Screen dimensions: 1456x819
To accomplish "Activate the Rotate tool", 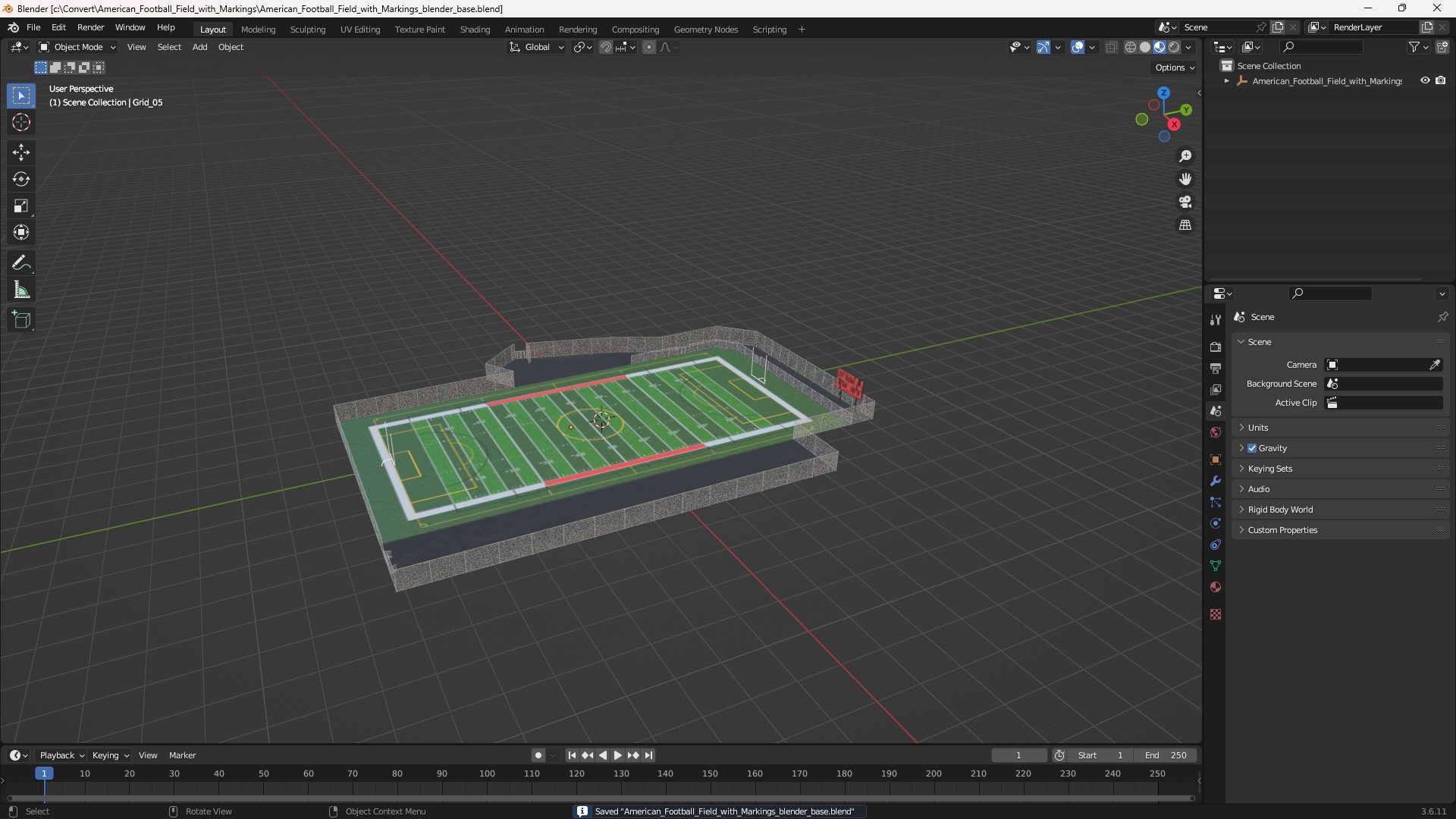I will click(21, 179).
